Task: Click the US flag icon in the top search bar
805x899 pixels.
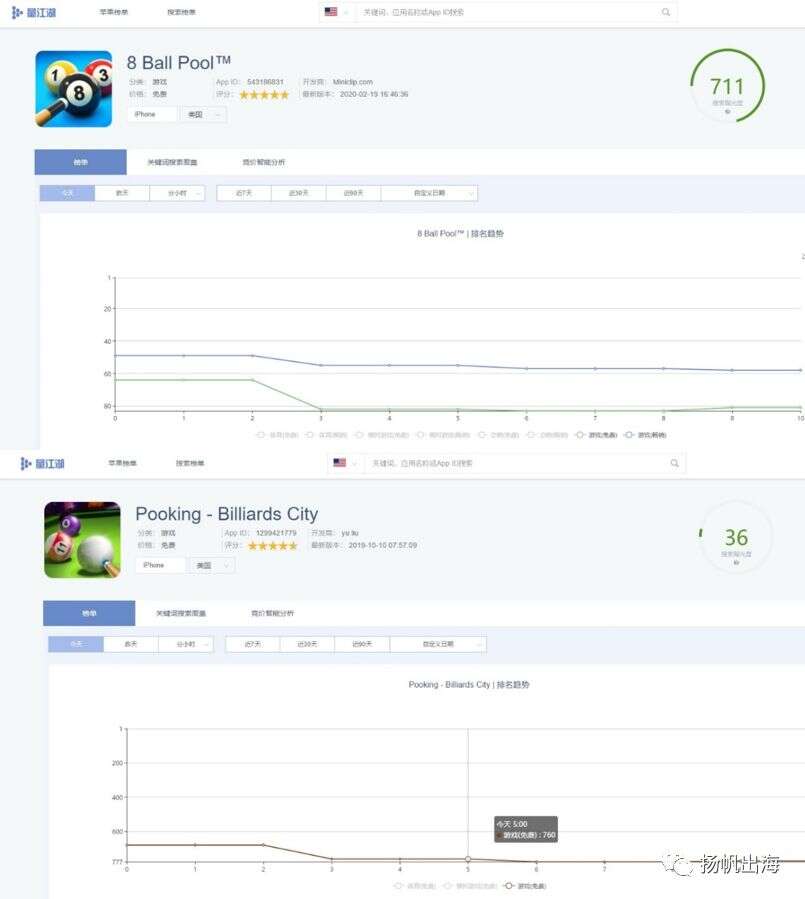Action: click(x=331, y=11)
